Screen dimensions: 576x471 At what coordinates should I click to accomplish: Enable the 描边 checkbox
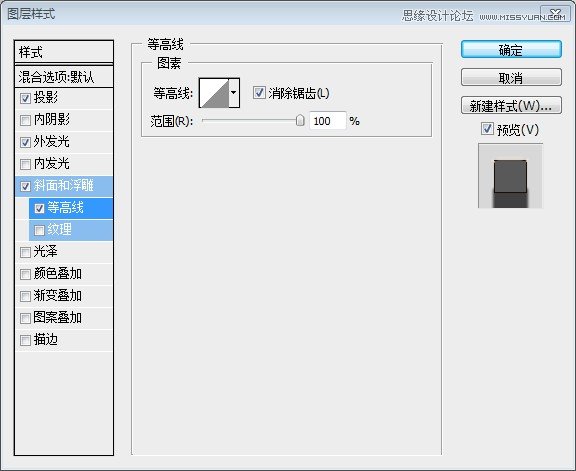click(25, 340)
